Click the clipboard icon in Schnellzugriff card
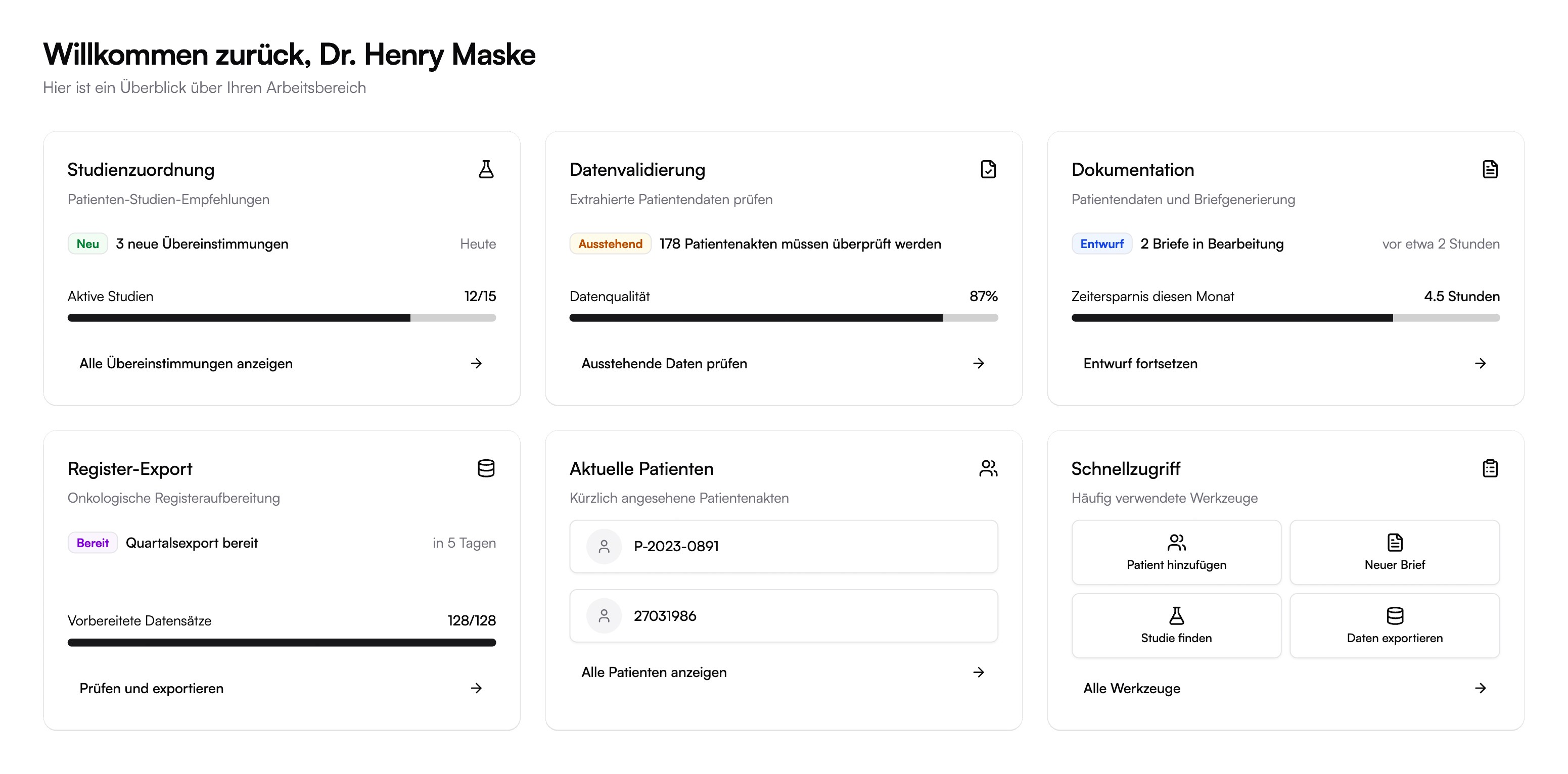Image resolution: width=1568 pixels, height=774 pixels. [x=1490, y=468]
